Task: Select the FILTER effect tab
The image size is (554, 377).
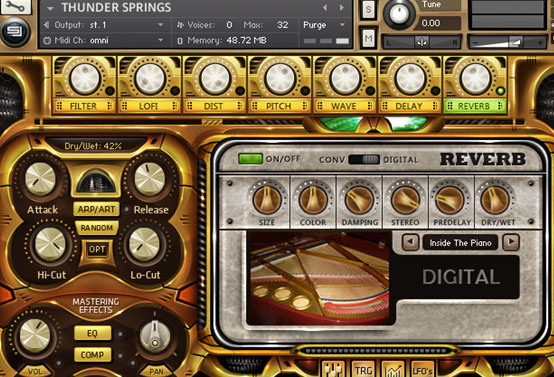Action: tap(84, 106)
